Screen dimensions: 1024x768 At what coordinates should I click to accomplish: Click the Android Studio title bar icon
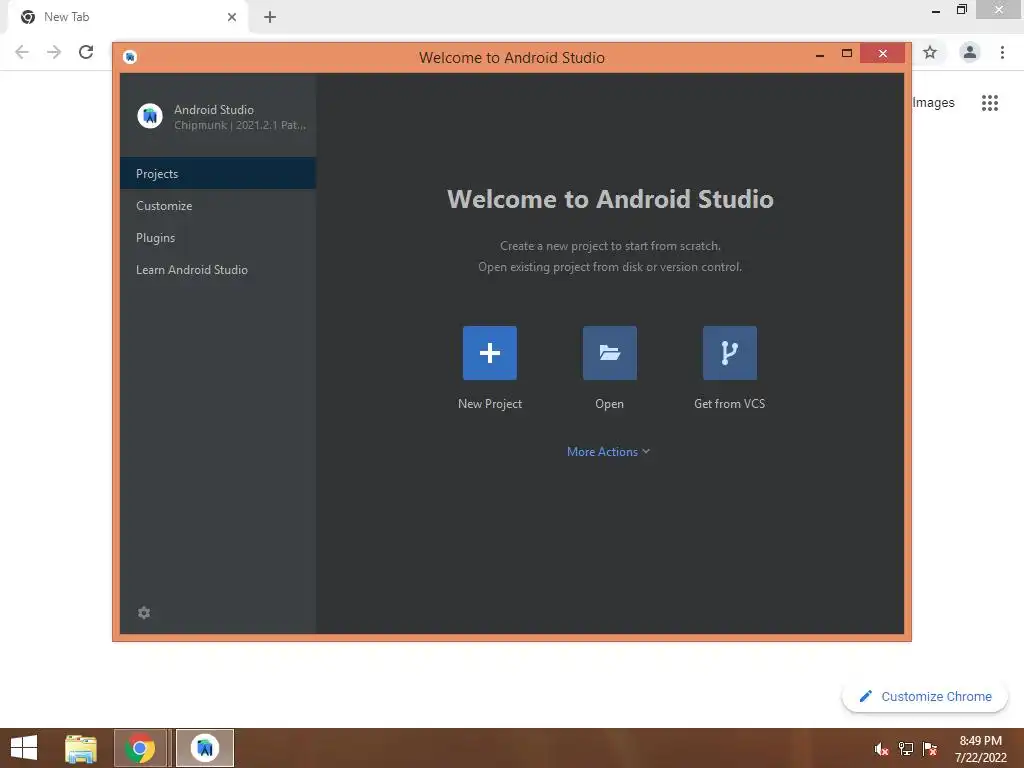[x=130, y=57]
